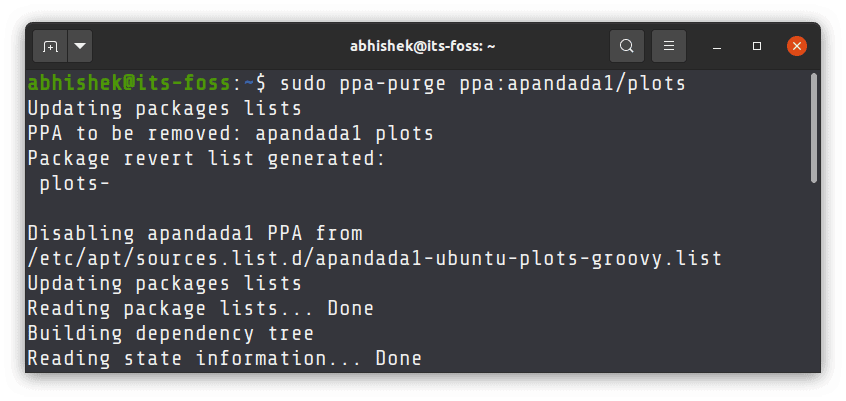Click the Building dependency tree line
The width and height of the screenshot is (846, 401).
[x=170, y=334]
